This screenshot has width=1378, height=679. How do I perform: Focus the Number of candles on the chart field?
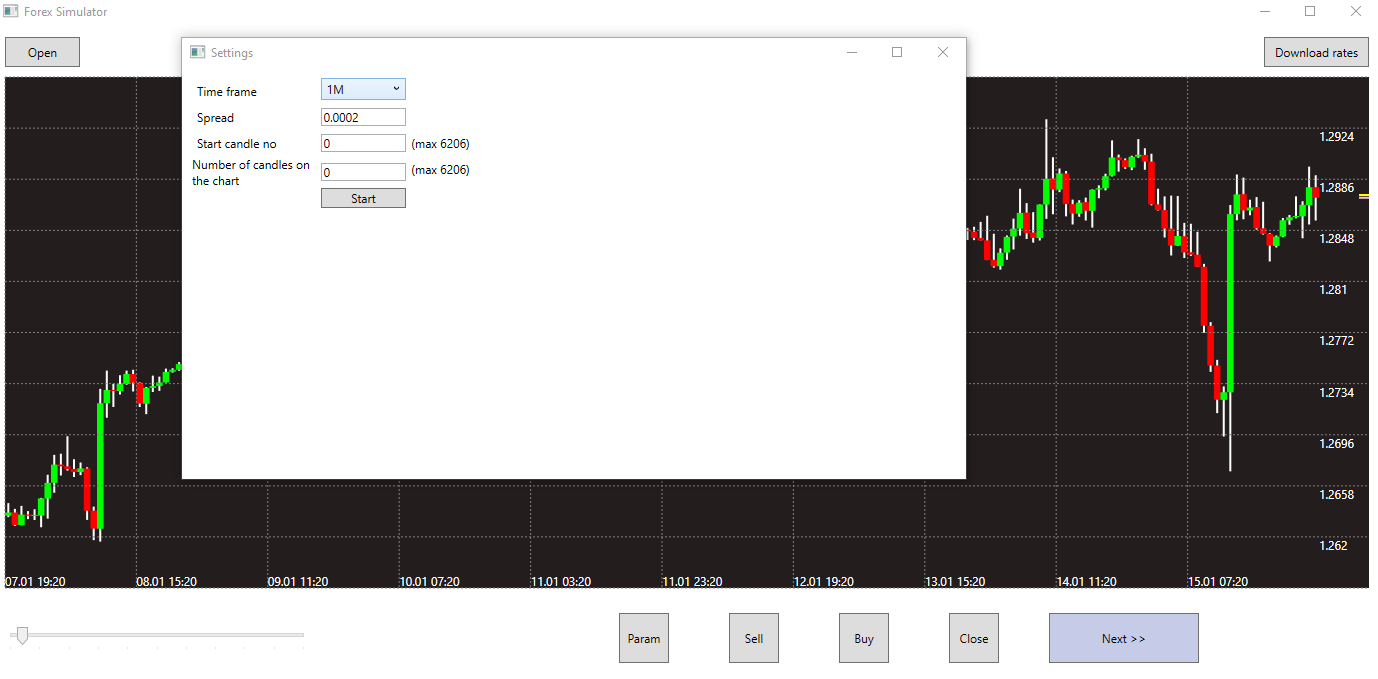tap(363, 172)
